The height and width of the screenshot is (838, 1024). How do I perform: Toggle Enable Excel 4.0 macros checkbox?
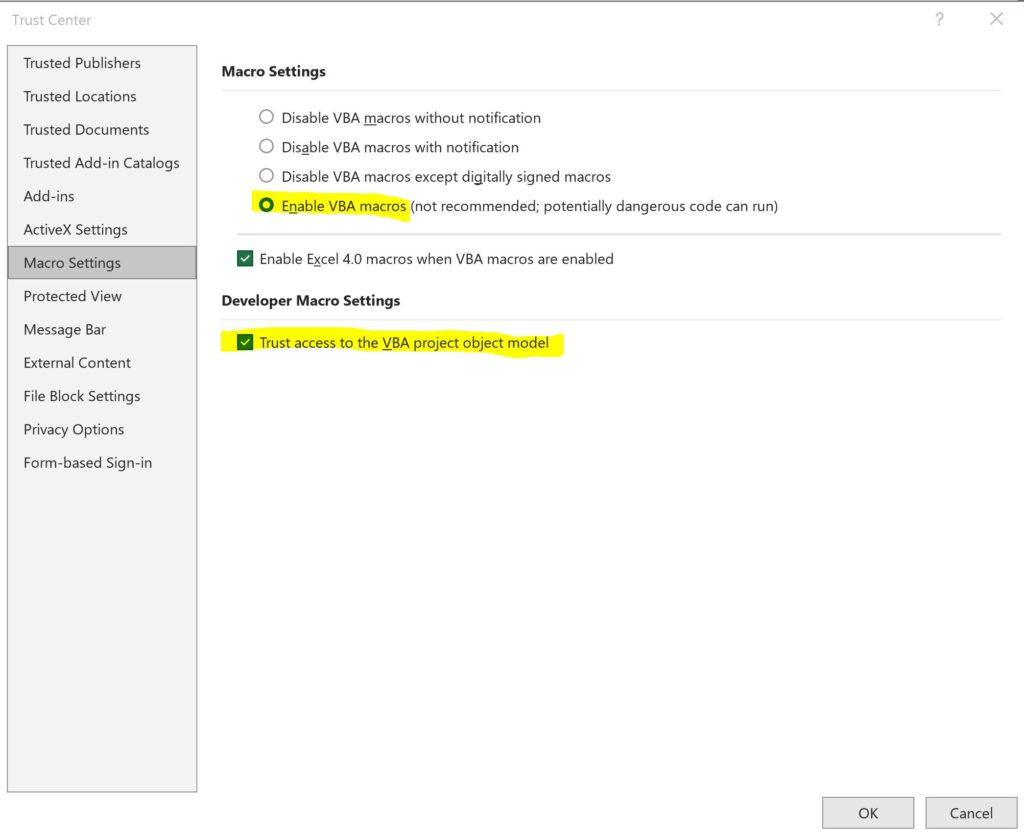(x=245, y=259)
